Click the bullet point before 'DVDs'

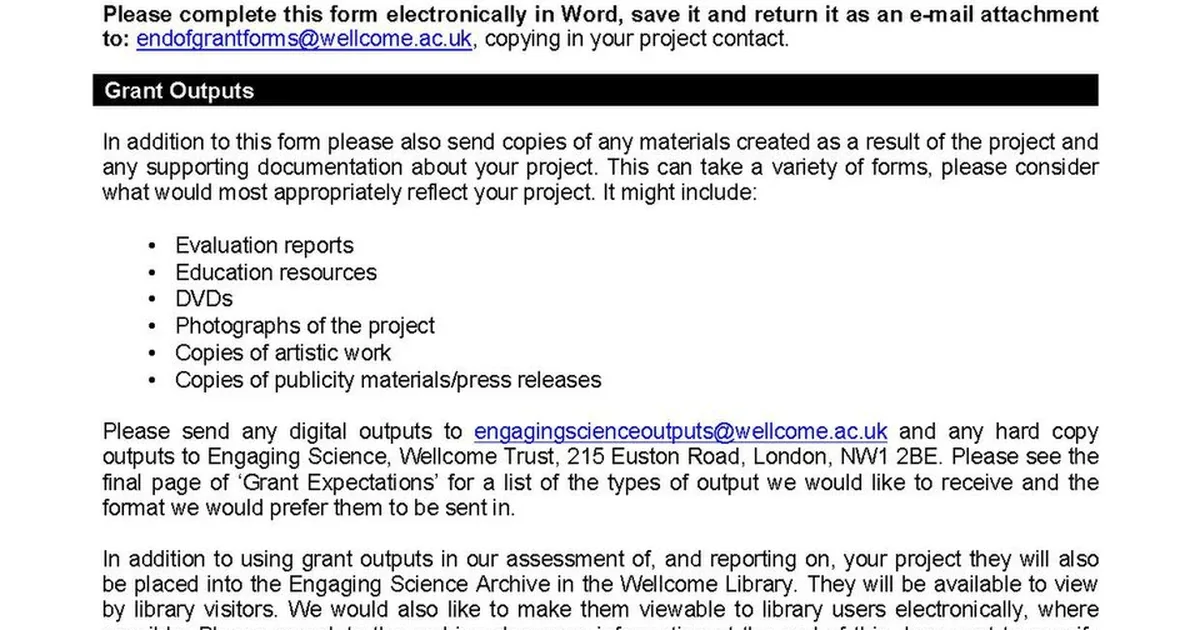click(151, 299)
